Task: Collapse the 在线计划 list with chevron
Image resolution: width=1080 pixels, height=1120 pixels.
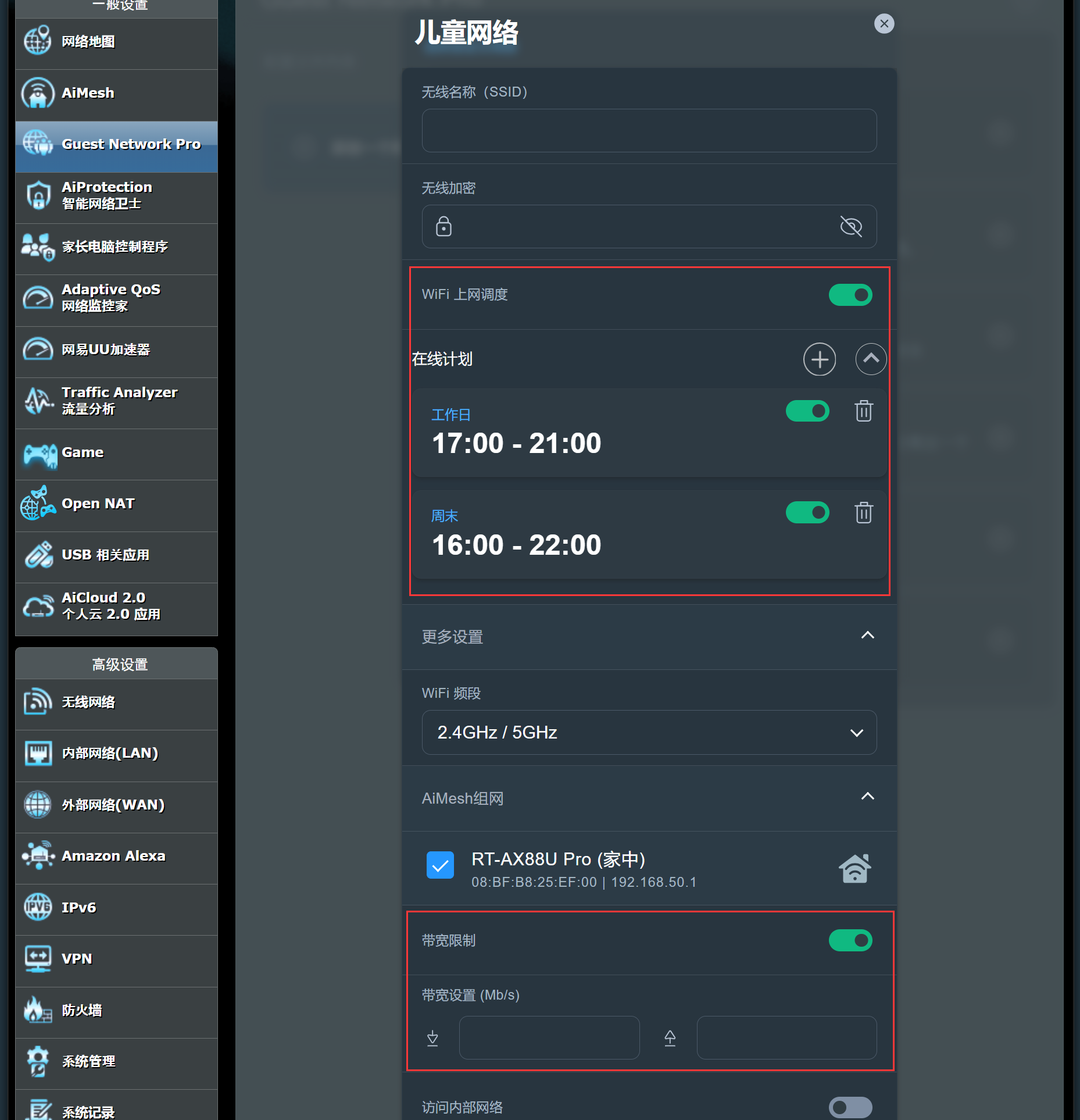Action: coord(871,359)
